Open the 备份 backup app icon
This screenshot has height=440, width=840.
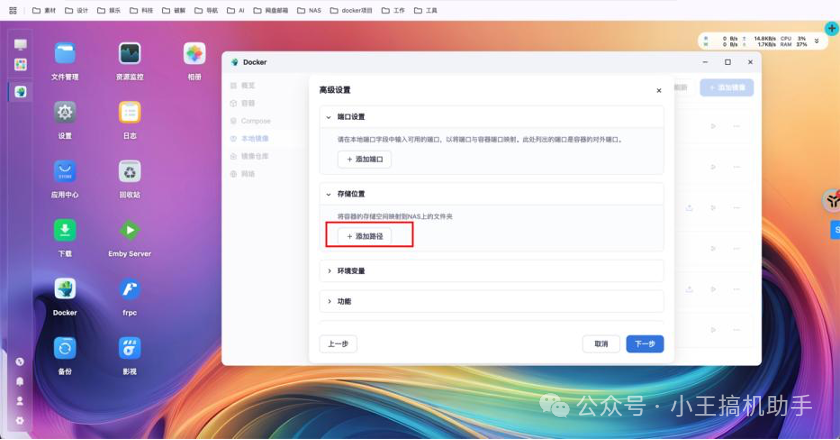pos(65,348)
